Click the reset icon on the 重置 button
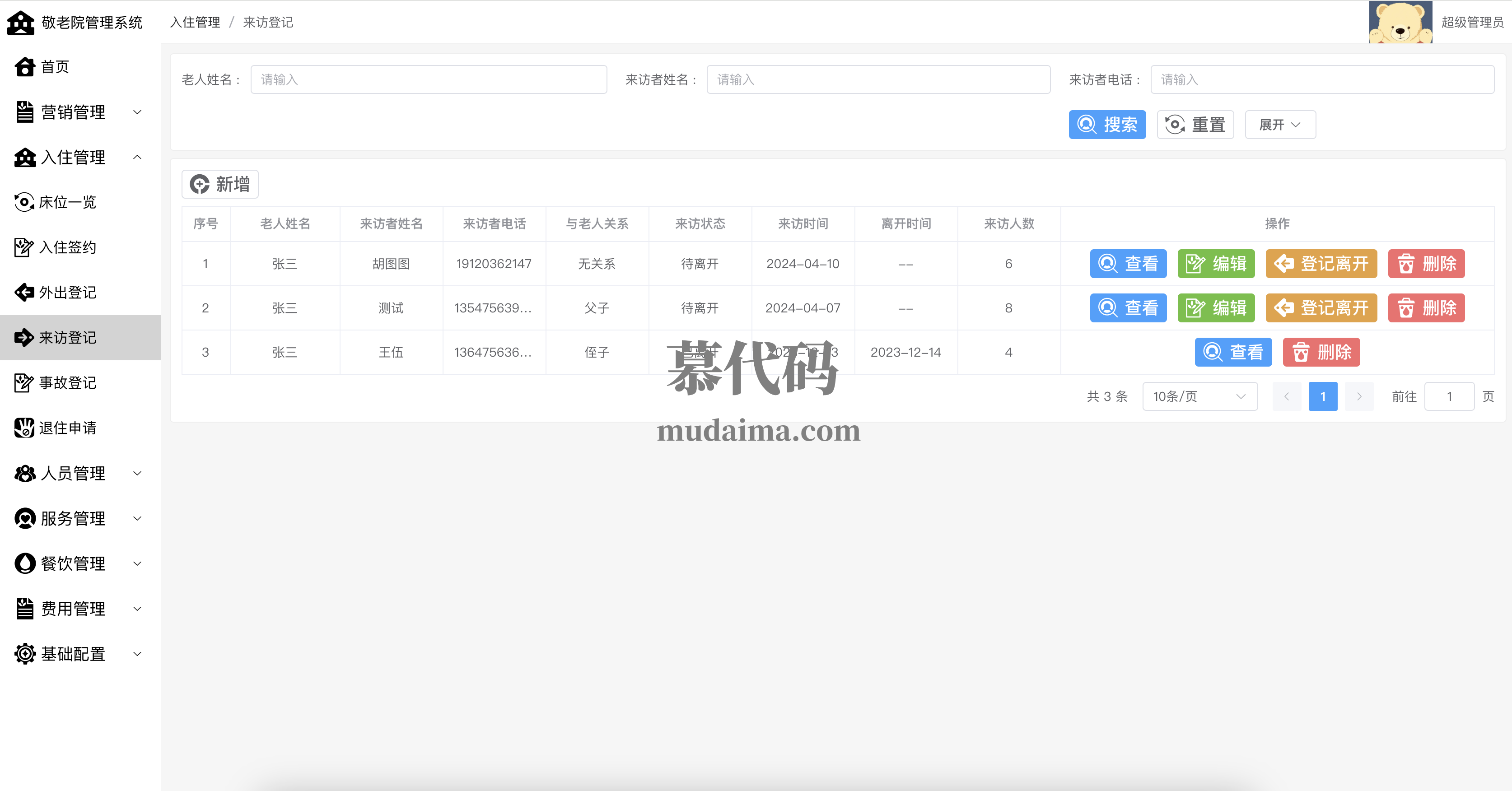Screen dimensions: 1512x791 [x=1175, y=125]
